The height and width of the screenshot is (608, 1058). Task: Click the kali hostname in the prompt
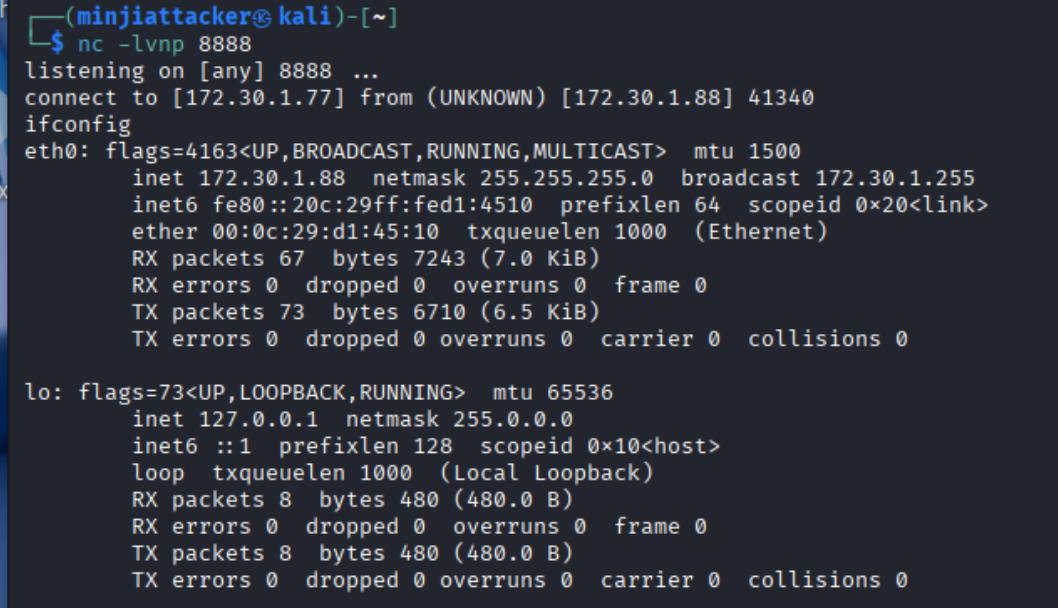pos(301,17)
